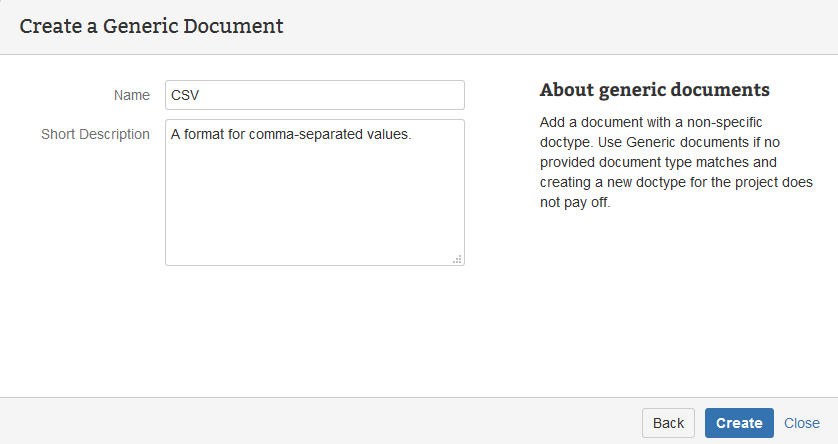Close the dialog via Close link
Image resolution: width=838 pixels, height=444 pixels.
(801, 423)
